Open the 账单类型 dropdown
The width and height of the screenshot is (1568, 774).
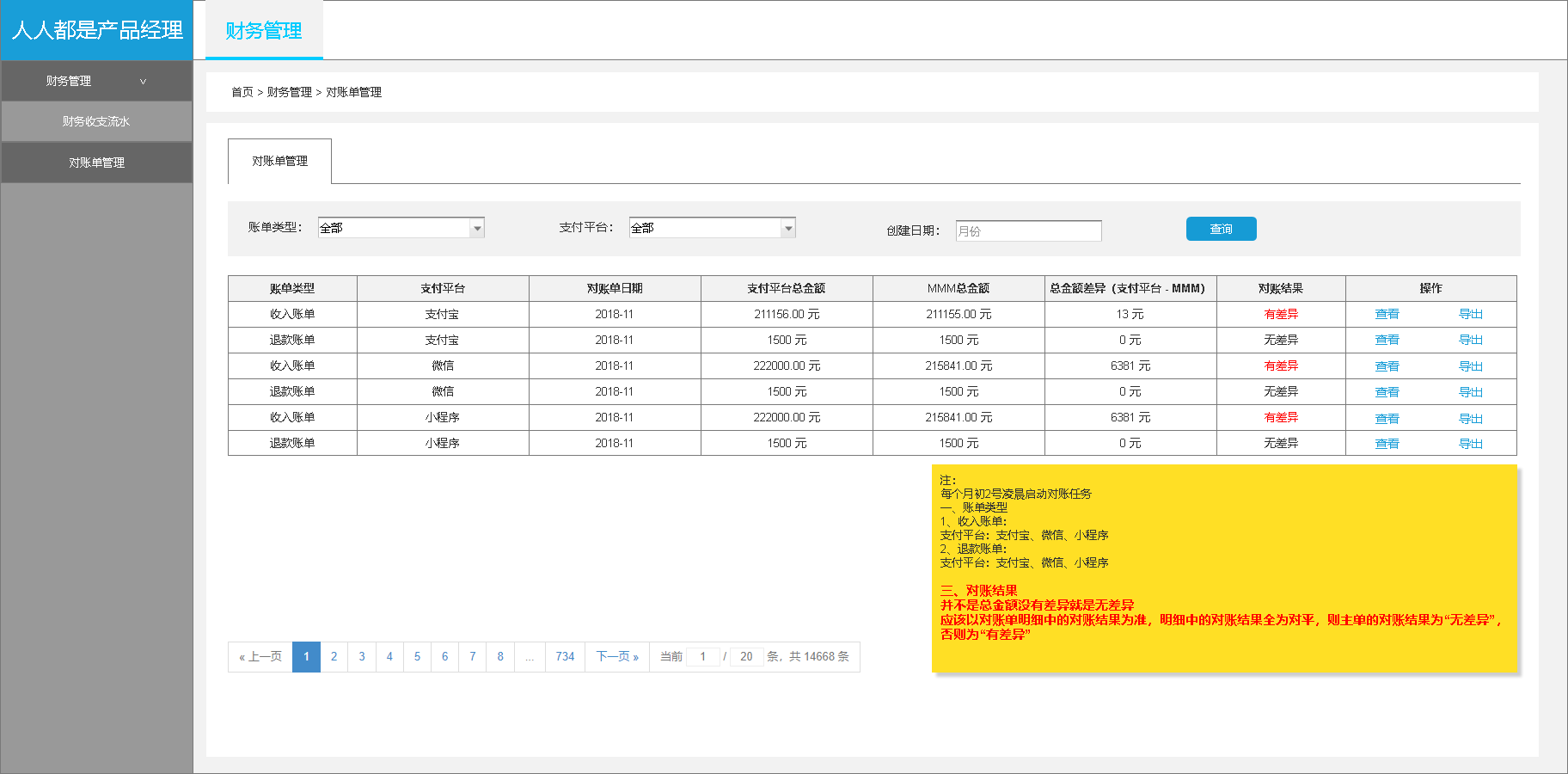click(400, 227)
